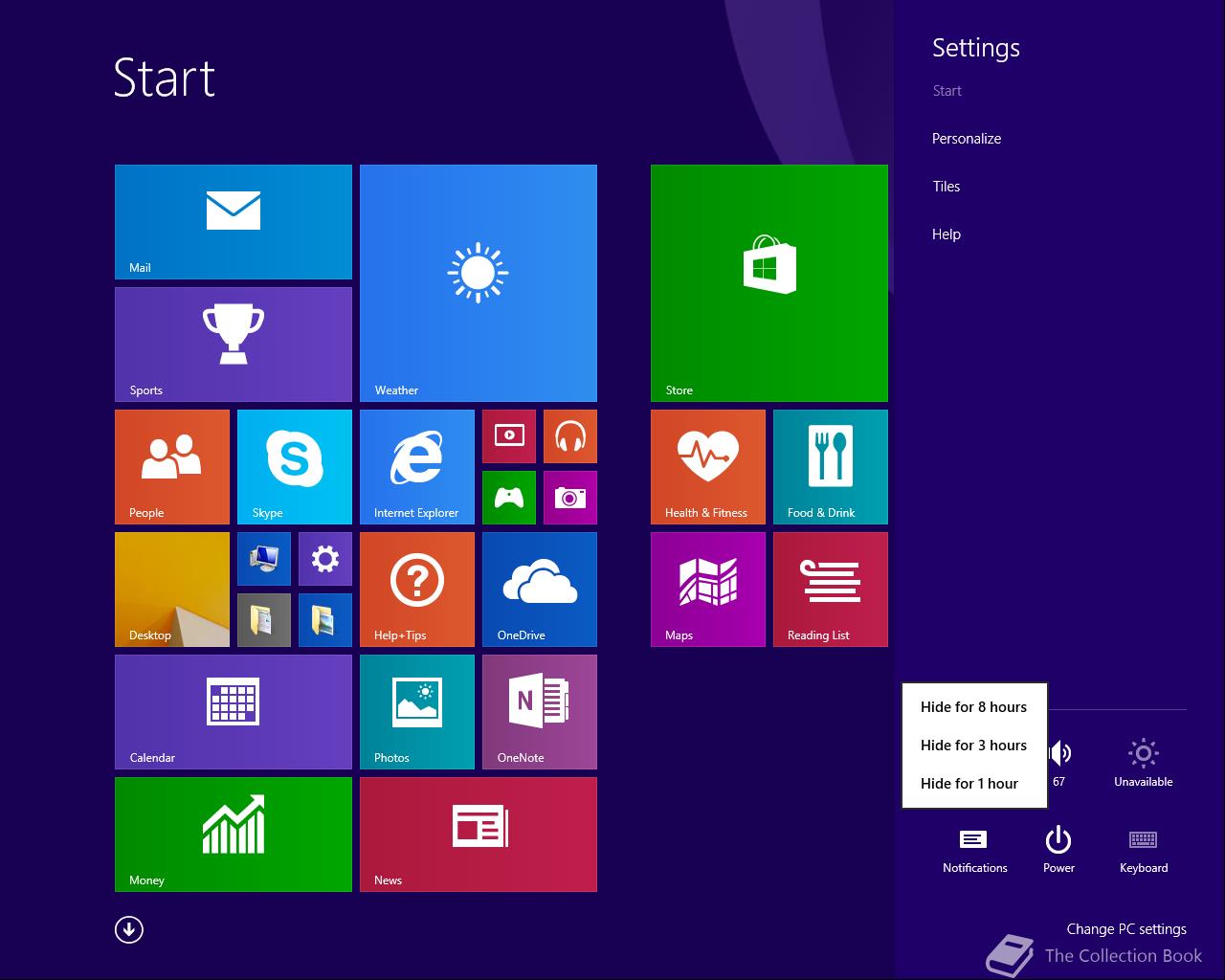Open the News tile

[x=479, y=835]
